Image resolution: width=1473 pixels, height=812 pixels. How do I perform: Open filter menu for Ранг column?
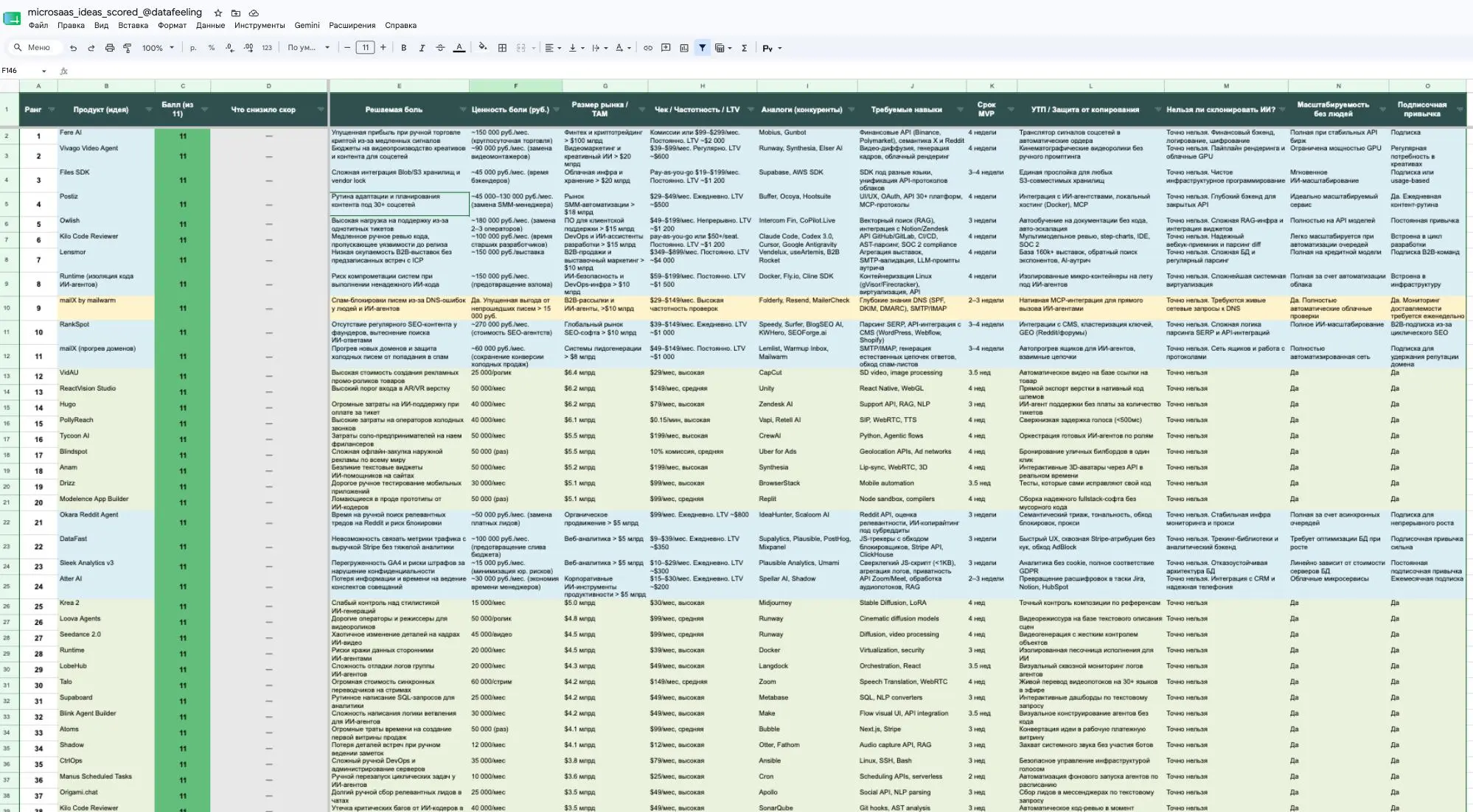(52, 110)
